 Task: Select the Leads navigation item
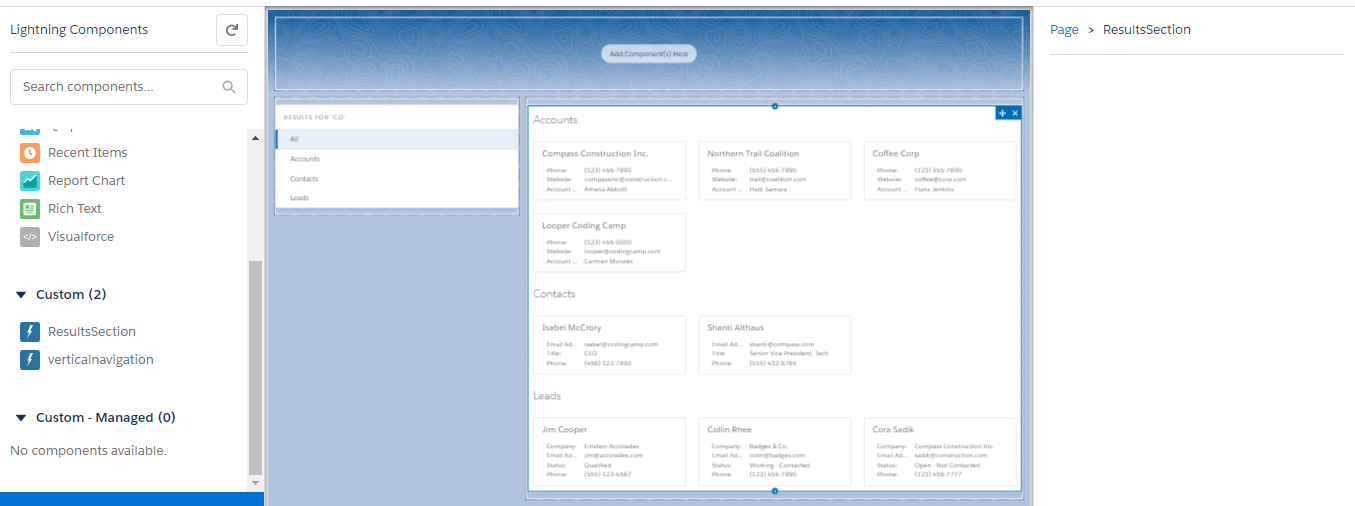(397, 198)
